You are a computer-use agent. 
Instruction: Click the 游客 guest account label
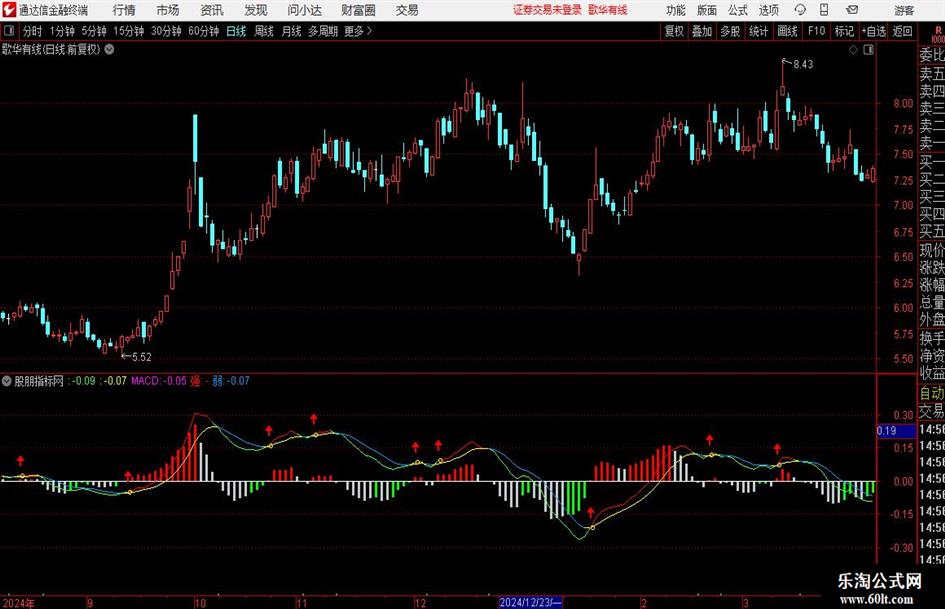pyautogui.click(x=904, y=10)
